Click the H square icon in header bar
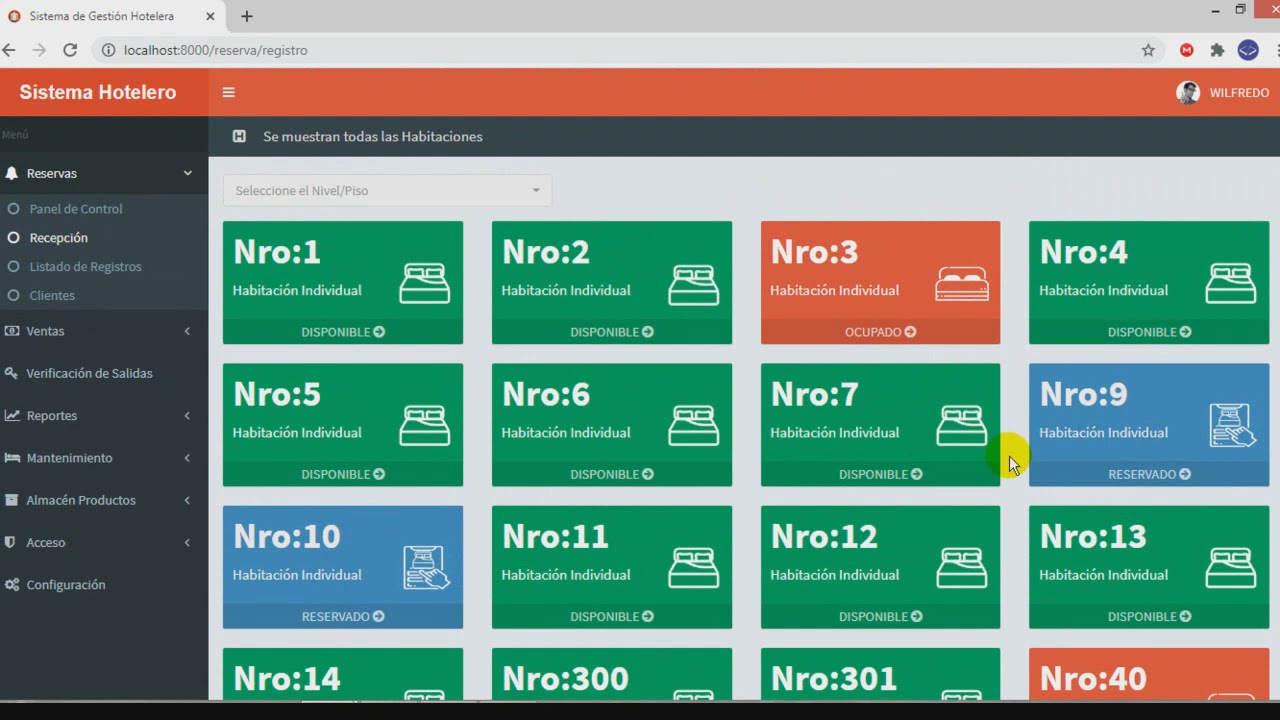Image resolution: width=1280 pixels, height=720 pixels. click(239, 136)
